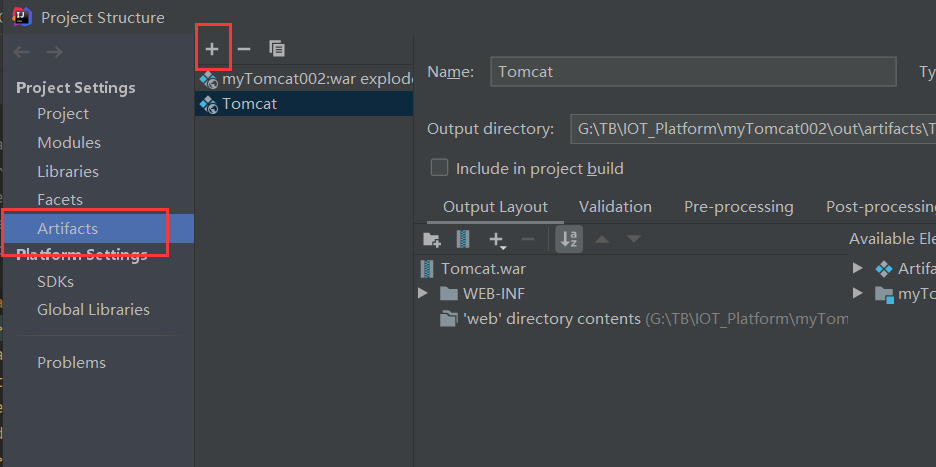936x467 pixels.
Task: Switch to the Validation tab
Action: [x=615, y=207]
